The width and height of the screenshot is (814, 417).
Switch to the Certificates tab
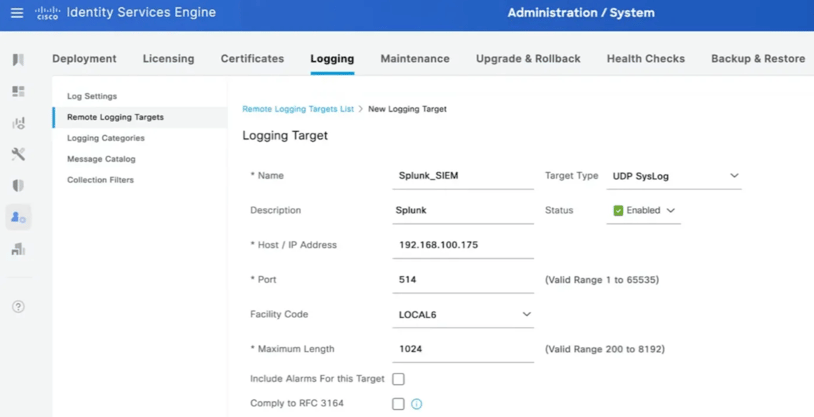coord(252,59)
